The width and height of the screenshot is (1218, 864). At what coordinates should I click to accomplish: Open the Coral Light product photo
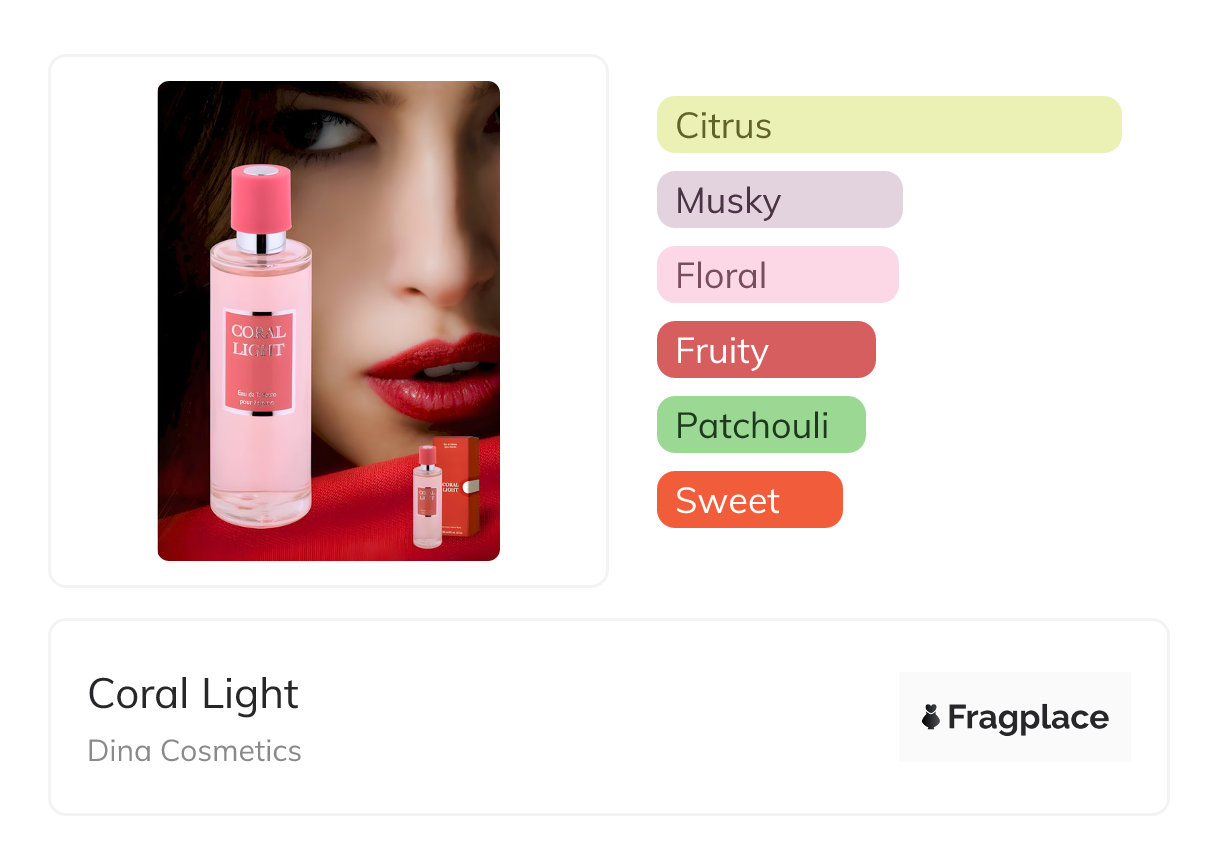tap(329, 321)
